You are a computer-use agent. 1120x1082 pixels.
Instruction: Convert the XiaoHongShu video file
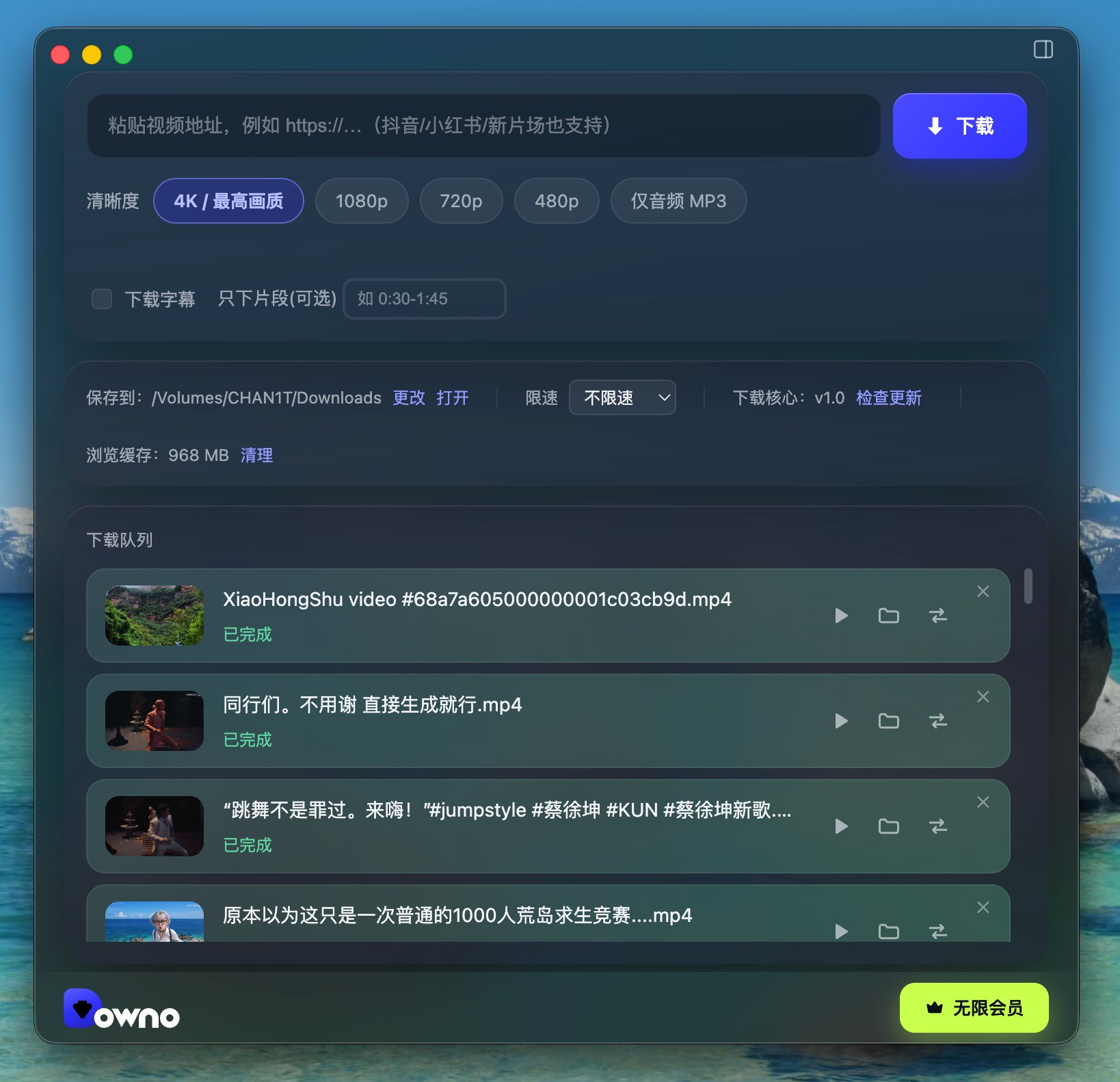click(x=939, y=616)
